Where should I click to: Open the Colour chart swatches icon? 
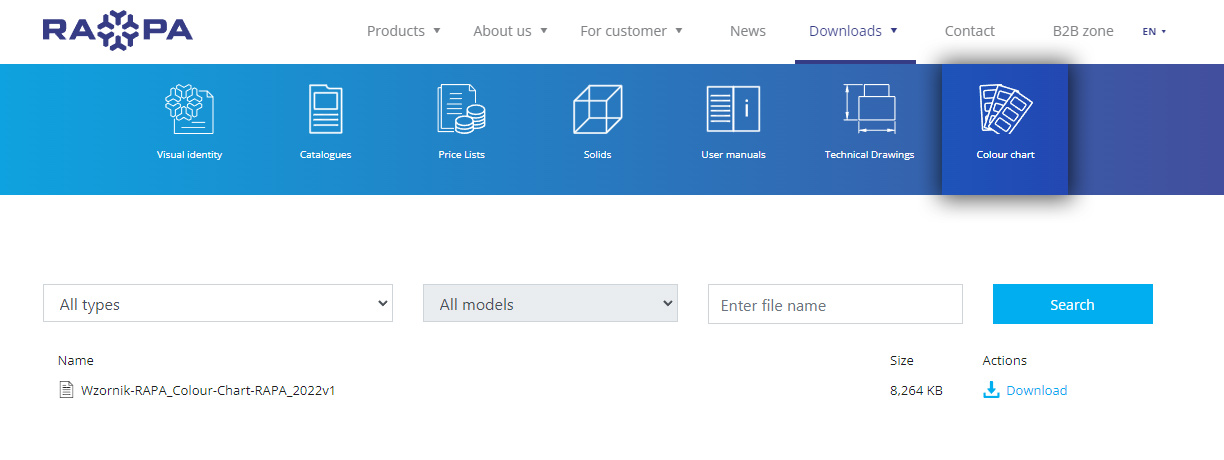click(x=1005, y=108)
